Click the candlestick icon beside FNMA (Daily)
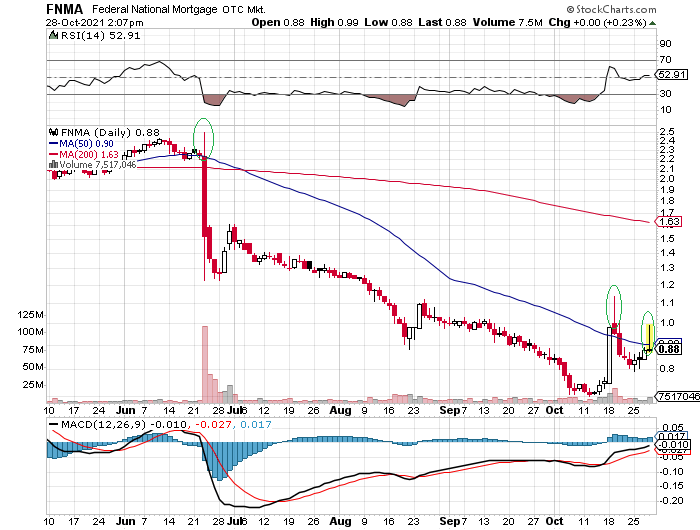This screenshot has width=700, height=530. 54,132
